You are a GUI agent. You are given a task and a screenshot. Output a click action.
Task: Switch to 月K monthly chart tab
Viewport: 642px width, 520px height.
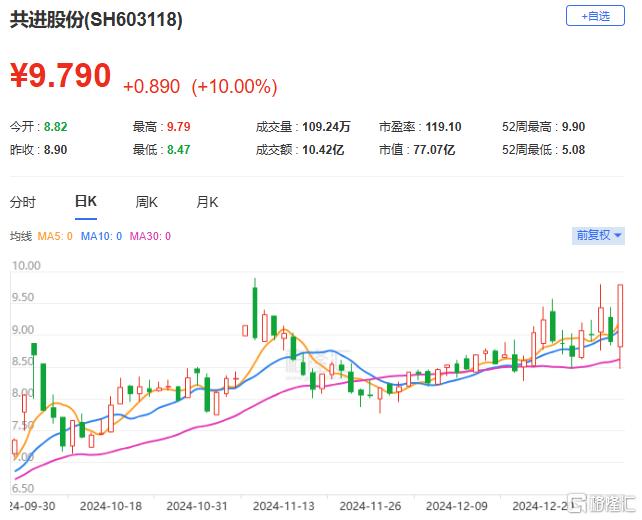207,202
